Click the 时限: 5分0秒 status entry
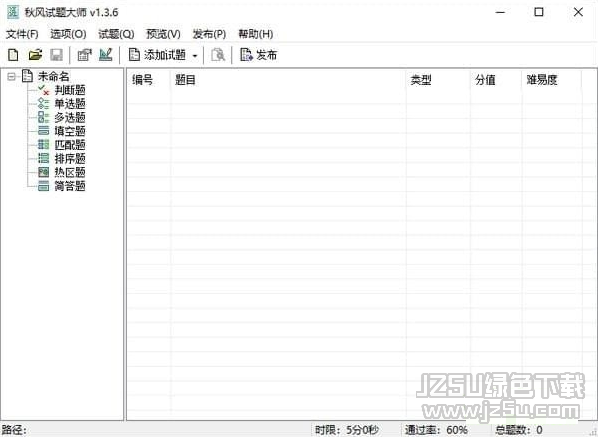The width and height of the screenshot is (598, 437). 347,430
